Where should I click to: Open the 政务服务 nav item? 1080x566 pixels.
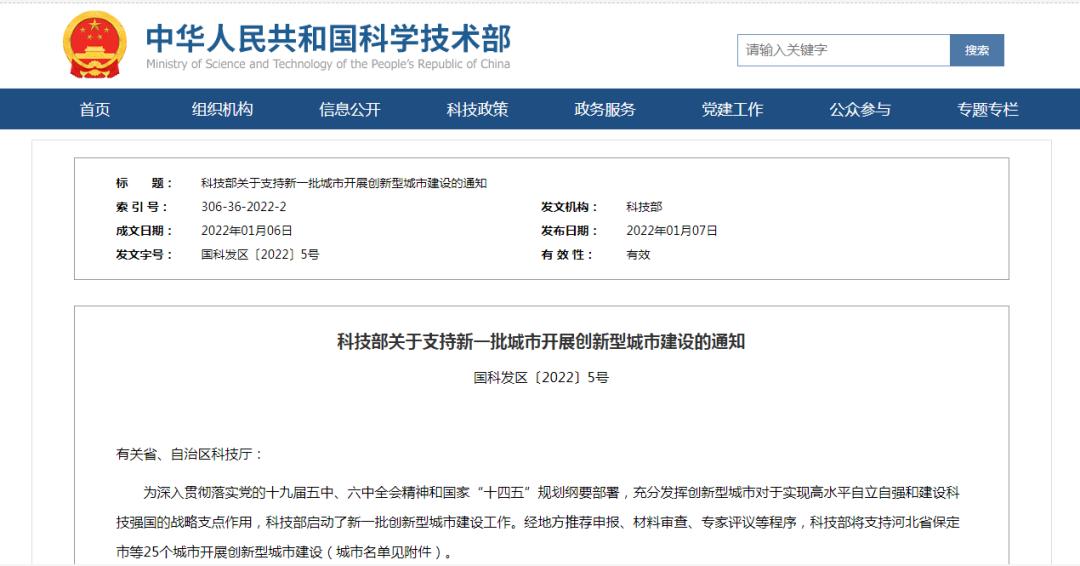(x=605, y=109)
